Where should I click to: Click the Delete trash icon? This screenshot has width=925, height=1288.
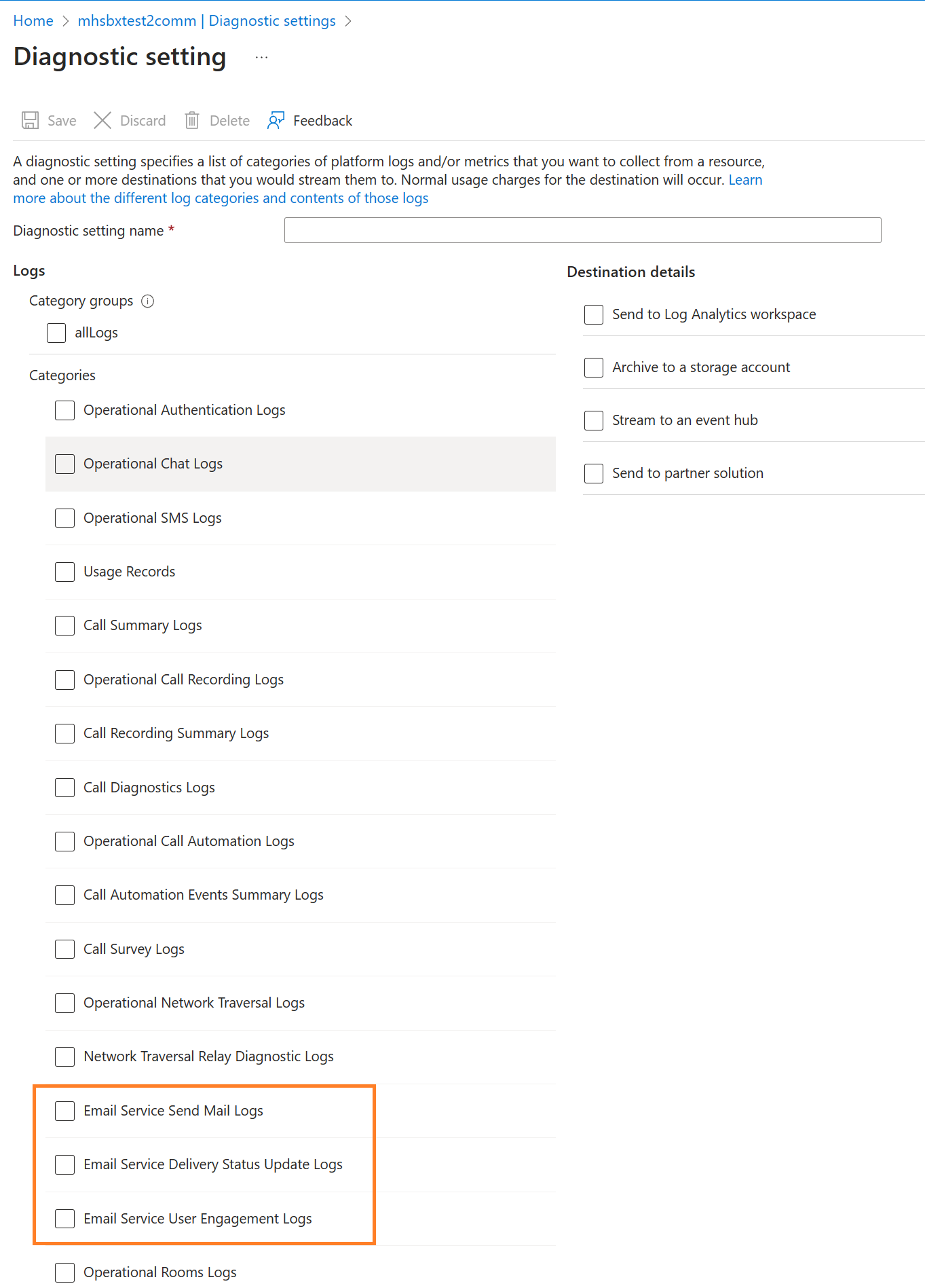tap(192, 120)
